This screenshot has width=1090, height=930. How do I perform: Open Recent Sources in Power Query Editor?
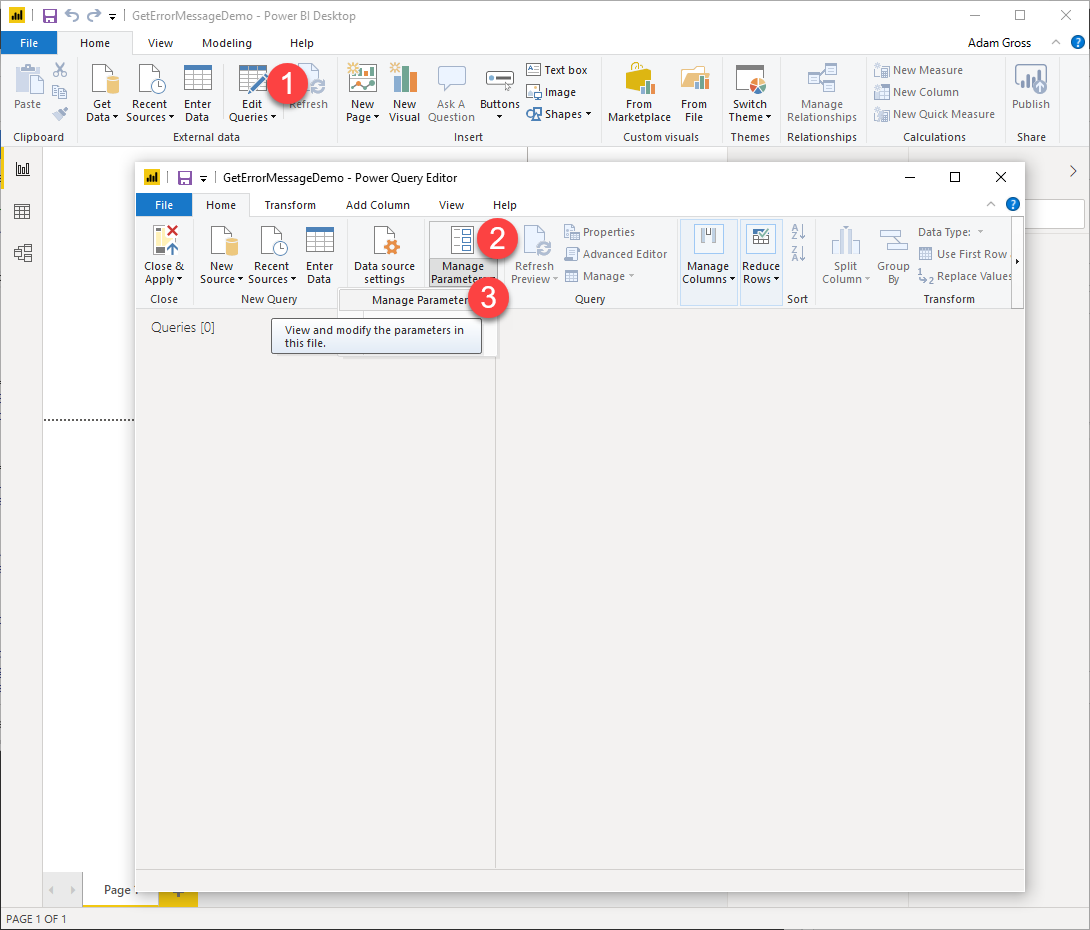click(x=272, y=255)
